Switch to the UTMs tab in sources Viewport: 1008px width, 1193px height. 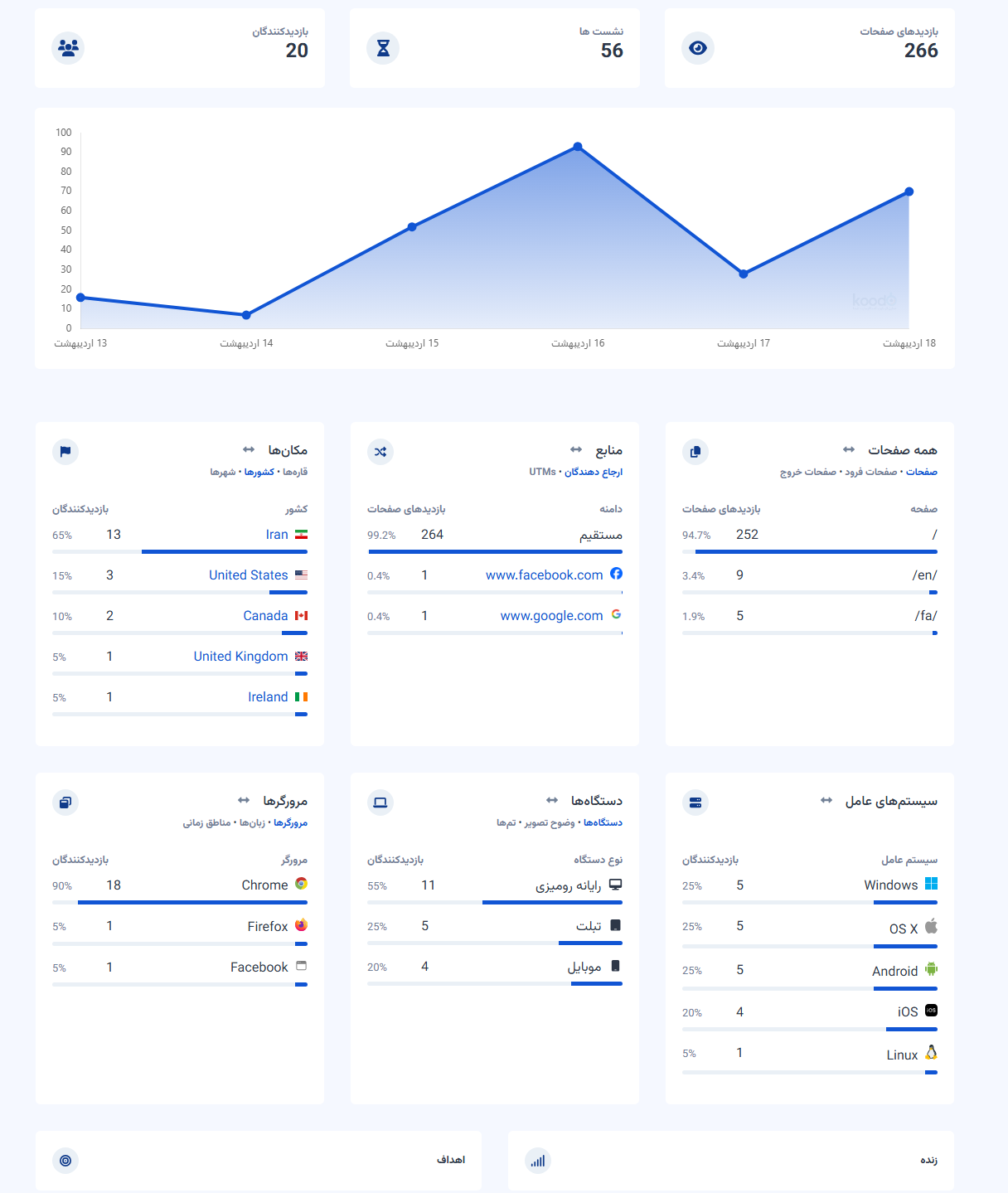(542, 472)
